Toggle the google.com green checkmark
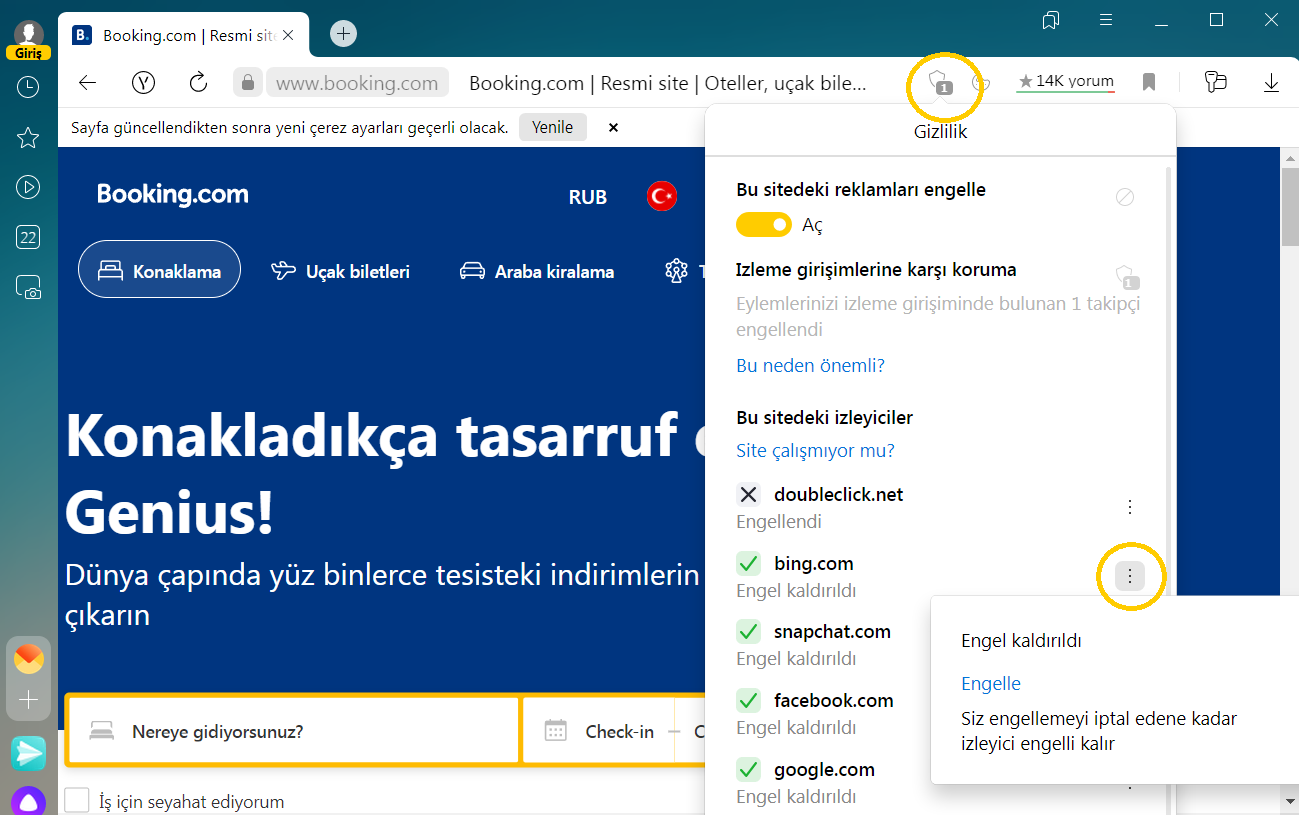Viewport: 1299px width, 815px height. click(748, 769)
